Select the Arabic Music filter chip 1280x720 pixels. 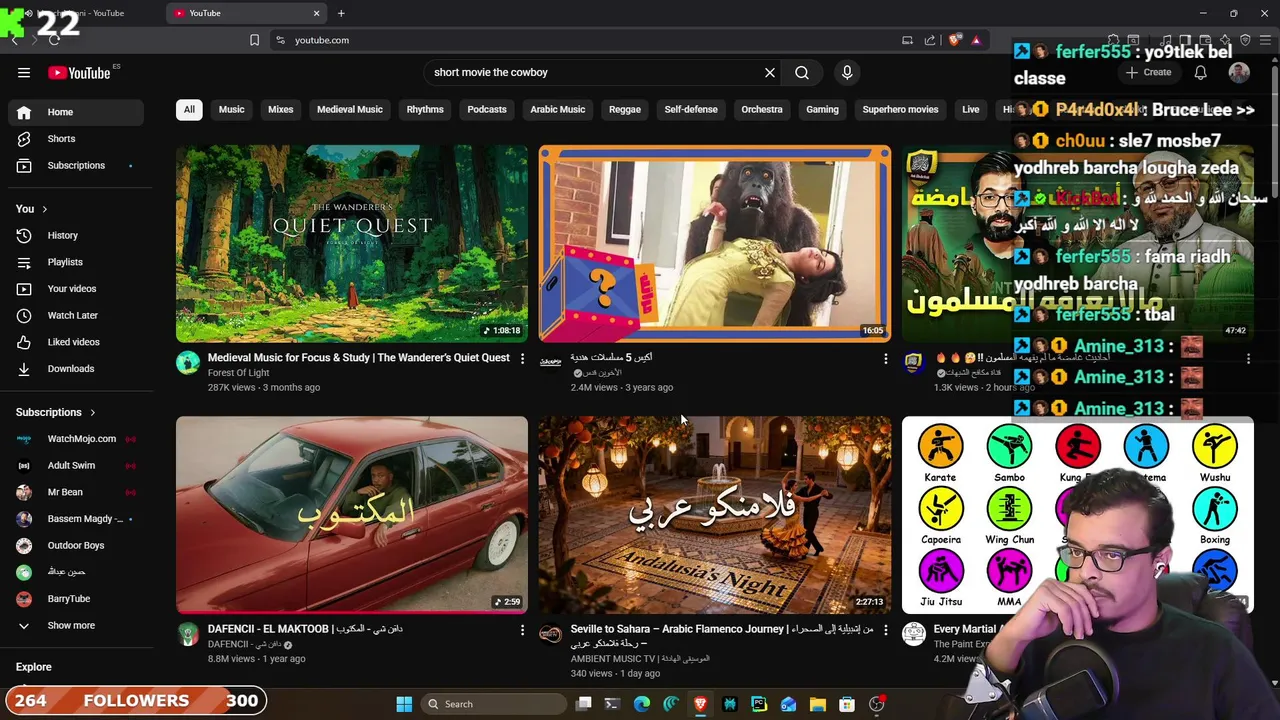(x=558, y=109)
